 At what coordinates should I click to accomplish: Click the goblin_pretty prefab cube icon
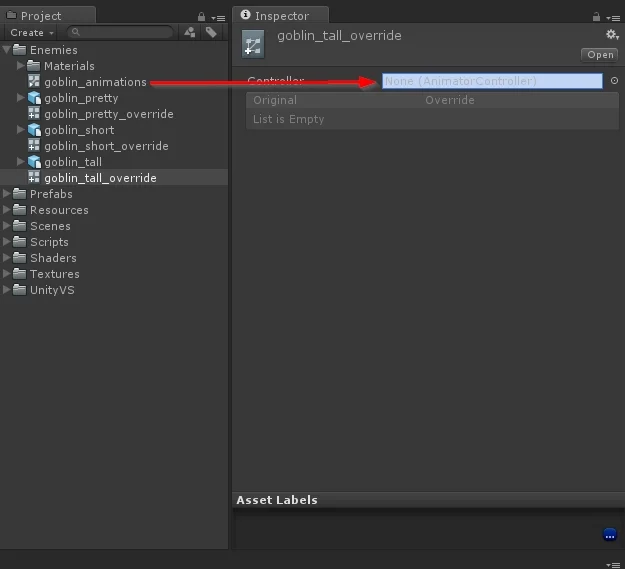point(34,98)
